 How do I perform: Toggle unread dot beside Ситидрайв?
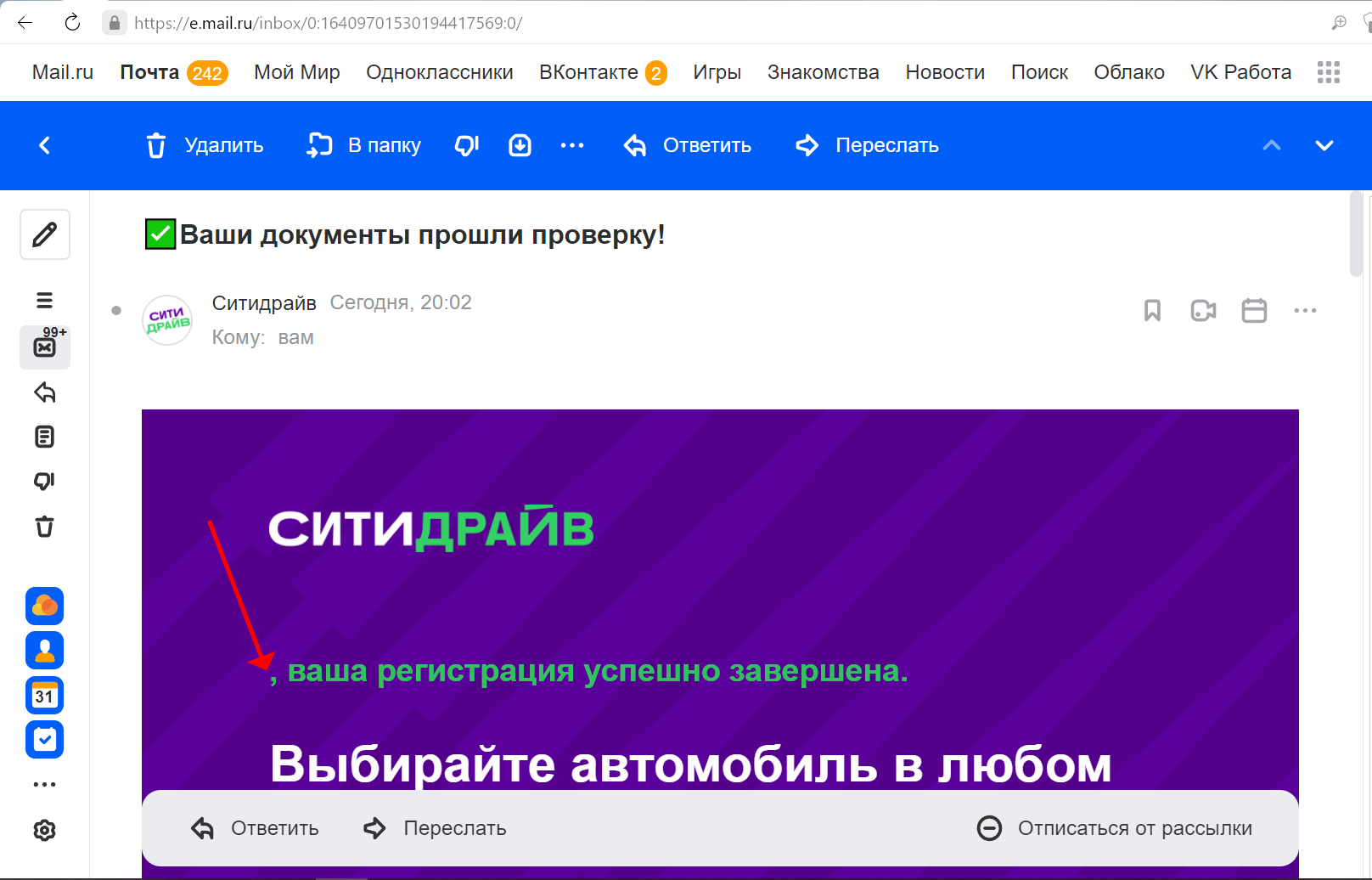(116, 311)
